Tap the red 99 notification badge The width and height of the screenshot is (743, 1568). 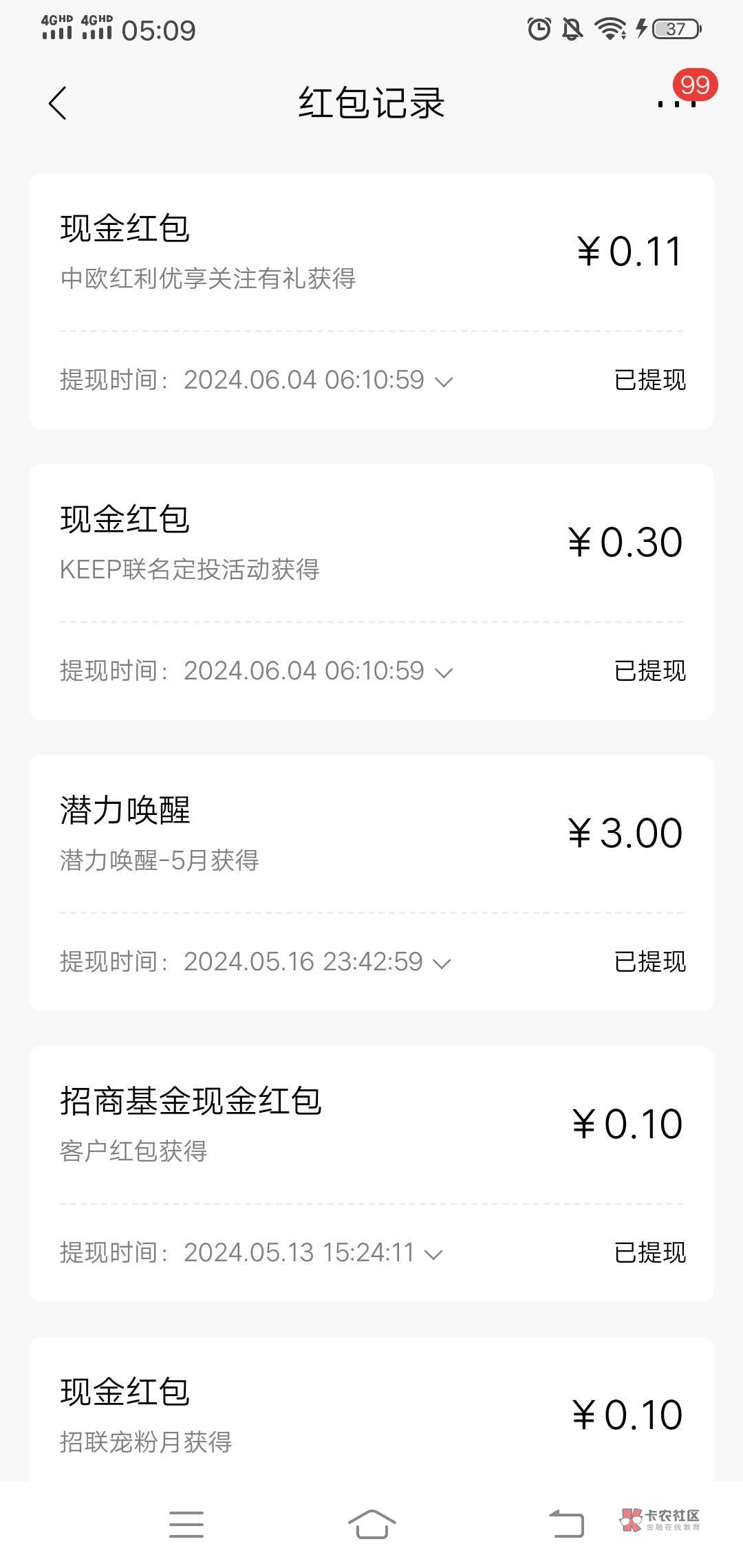click(x=695, y=85)
